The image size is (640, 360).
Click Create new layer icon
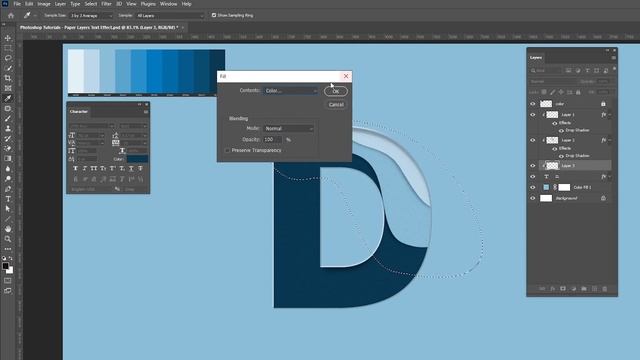[x=594, y=289]
